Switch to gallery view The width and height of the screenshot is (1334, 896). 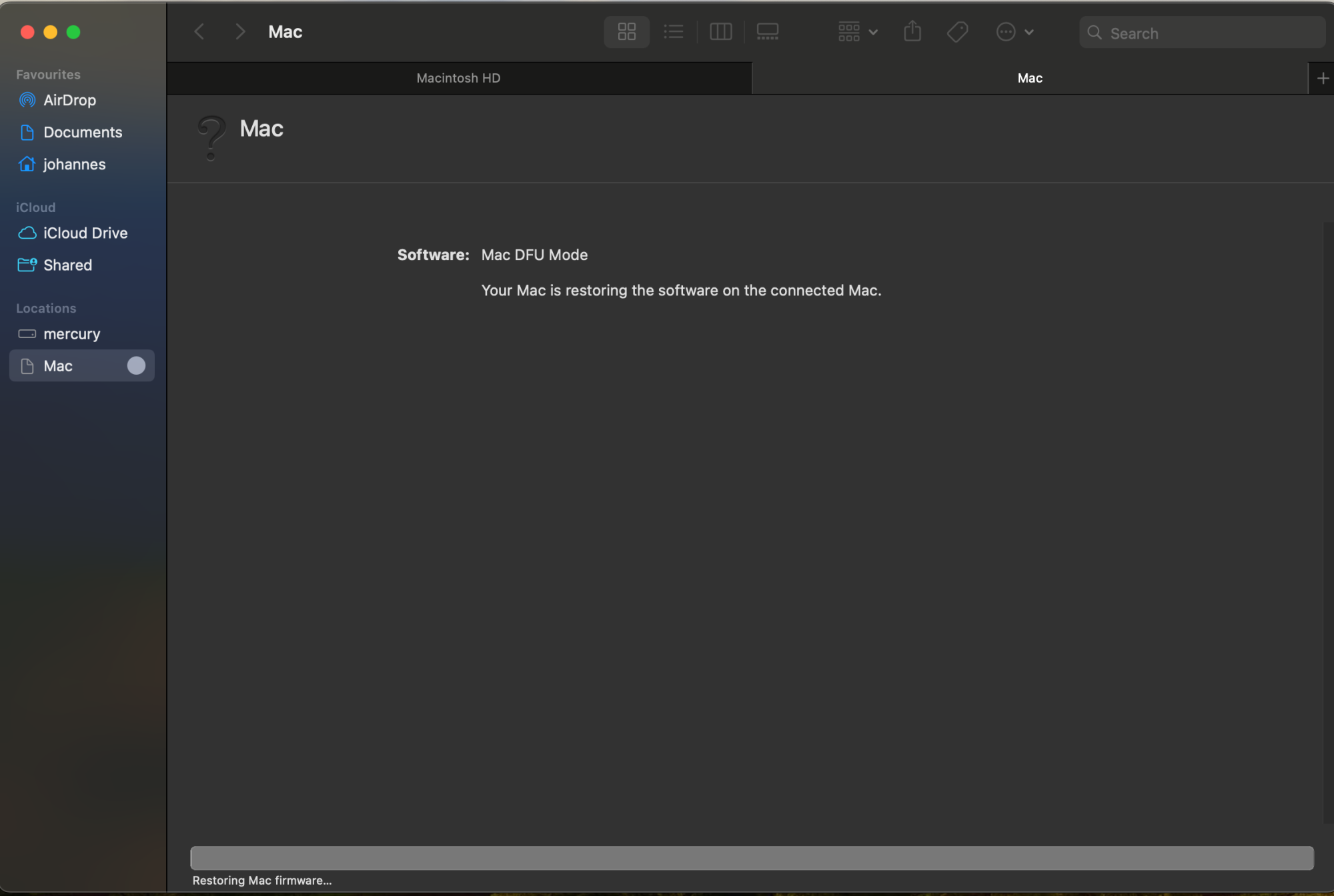[x=767, y=31]
